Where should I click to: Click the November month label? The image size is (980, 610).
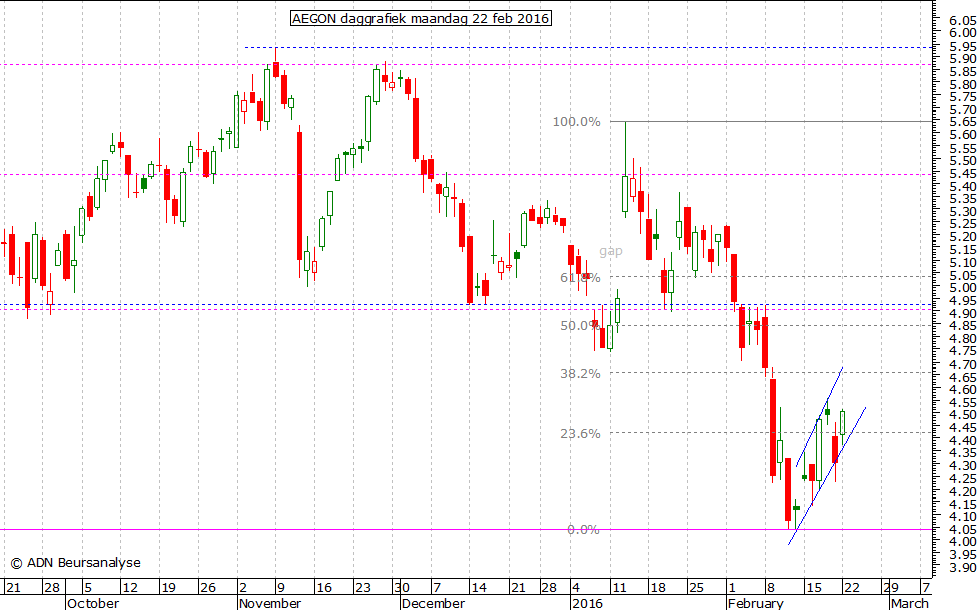click(x=270, y=603)
